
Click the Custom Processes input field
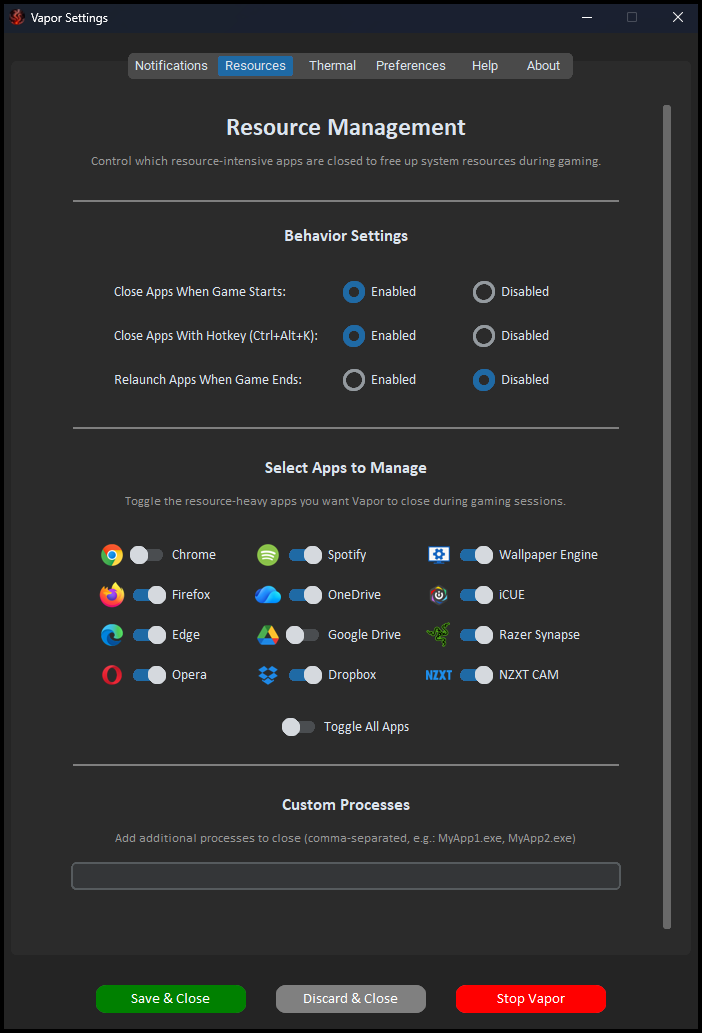345,875
